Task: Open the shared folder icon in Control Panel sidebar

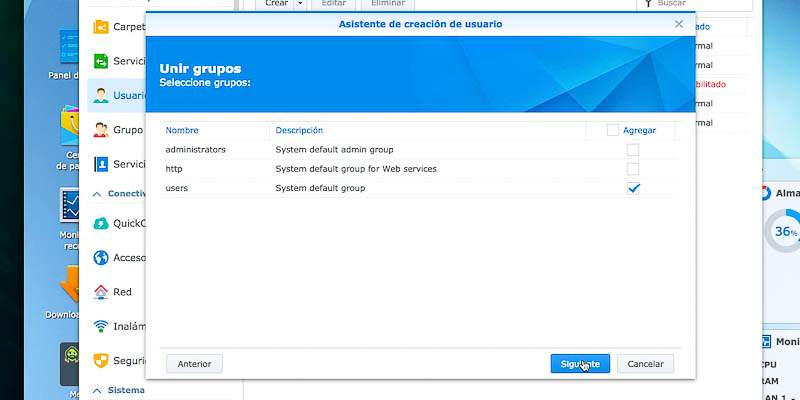Action: (101, 27)
